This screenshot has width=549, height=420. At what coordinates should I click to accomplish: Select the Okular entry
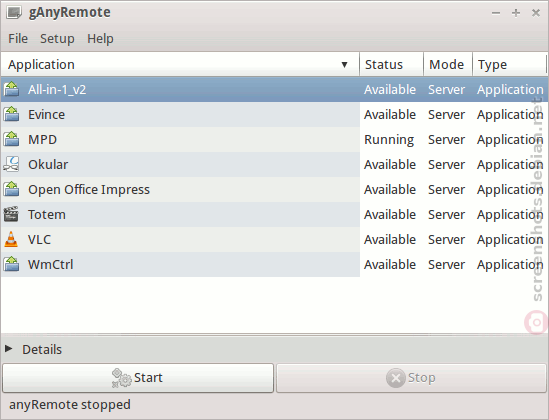tap(48, 164)
